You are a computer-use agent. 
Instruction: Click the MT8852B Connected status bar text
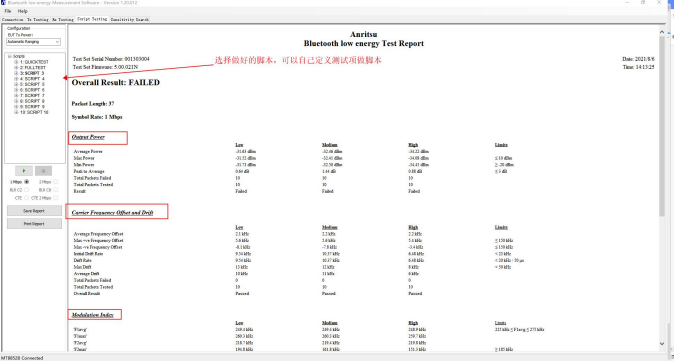click(x=22, y=358)
